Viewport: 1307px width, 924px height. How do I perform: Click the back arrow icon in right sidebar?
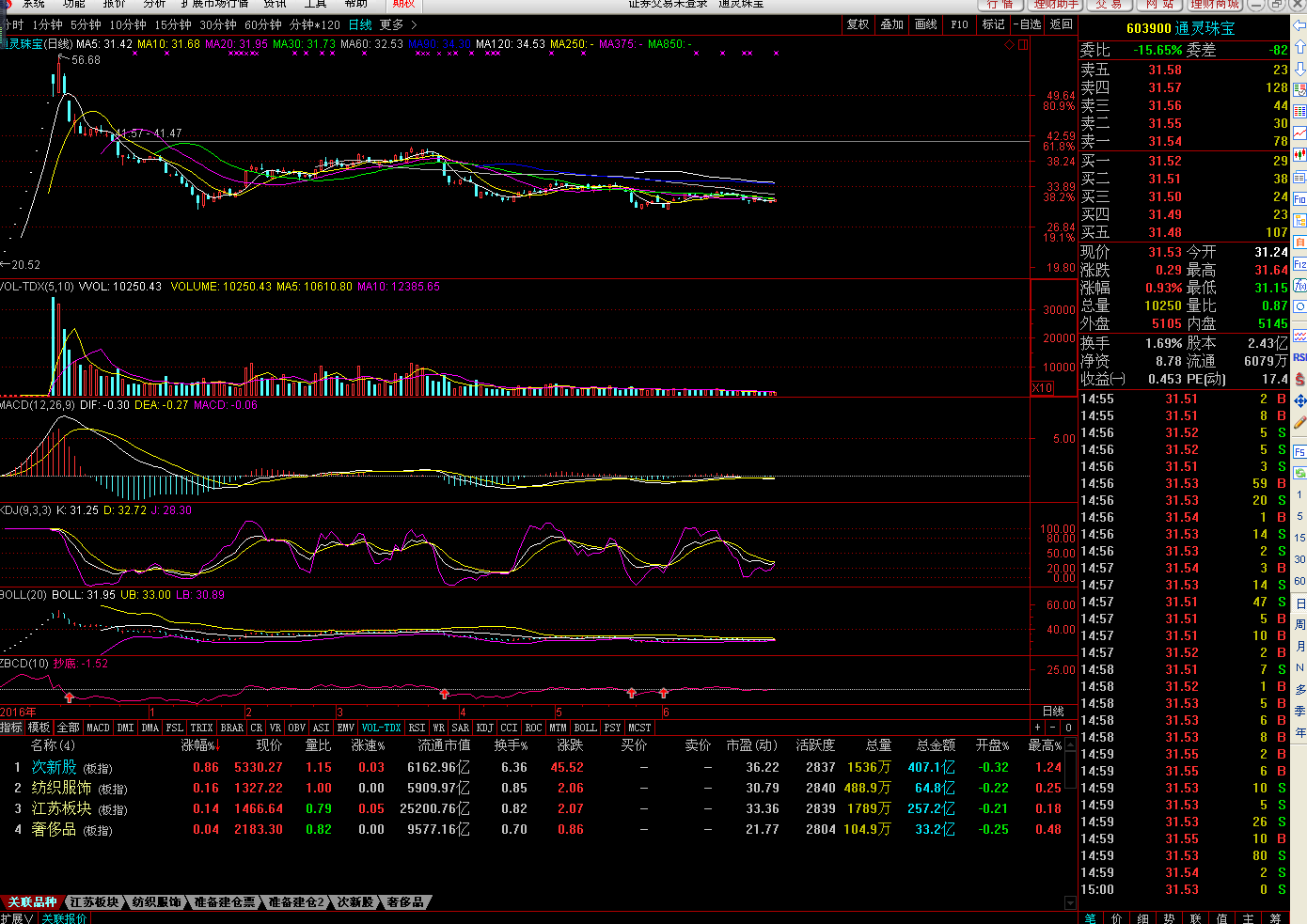1299,25
